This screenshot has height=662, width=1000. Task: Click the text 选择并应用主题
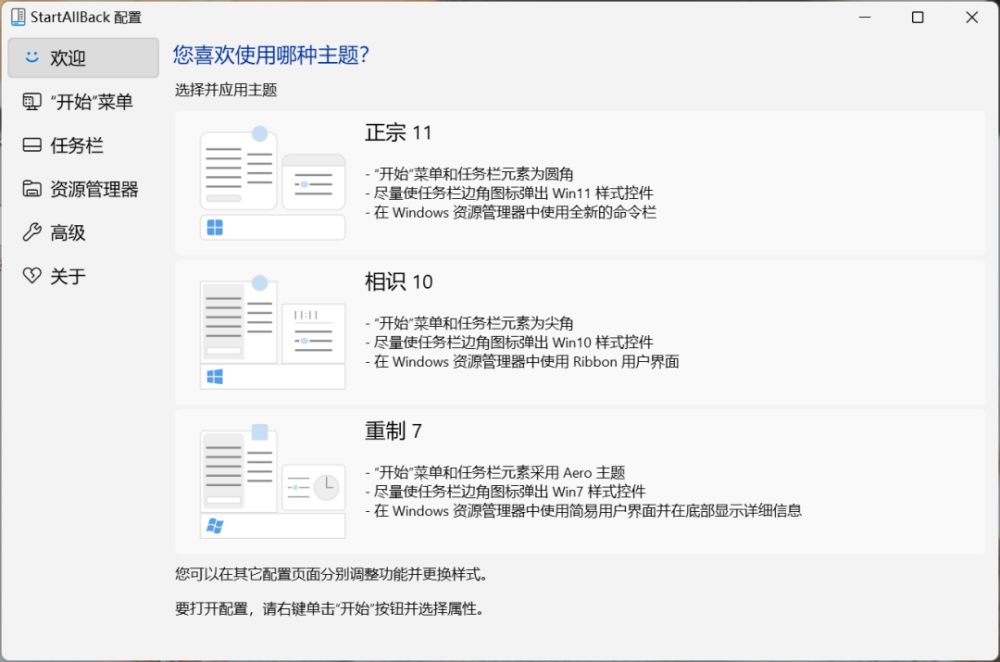coord(226,90)
